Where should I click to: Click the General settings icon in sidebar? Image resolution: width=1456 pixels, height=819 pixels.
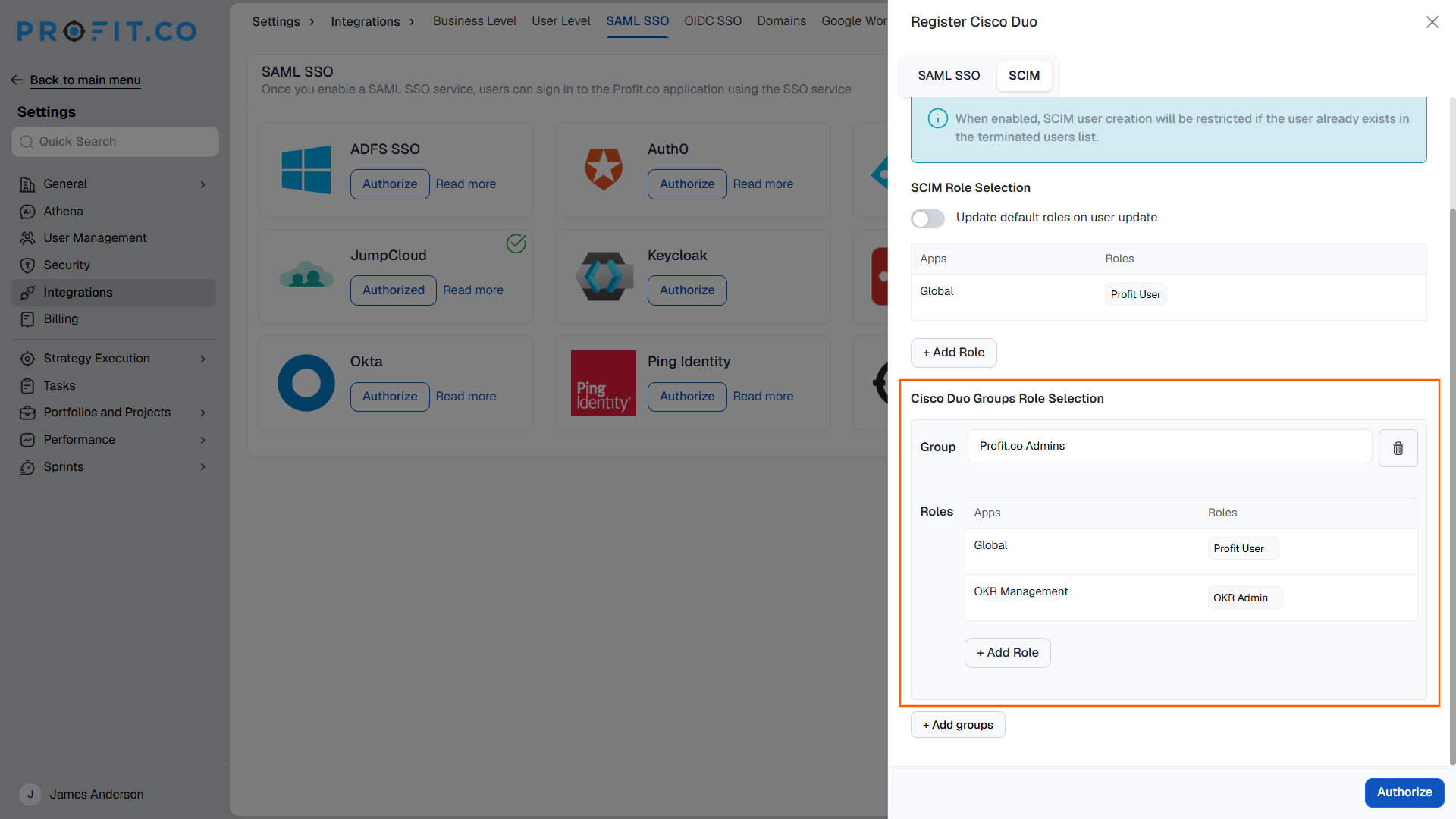tap(27, 184)
